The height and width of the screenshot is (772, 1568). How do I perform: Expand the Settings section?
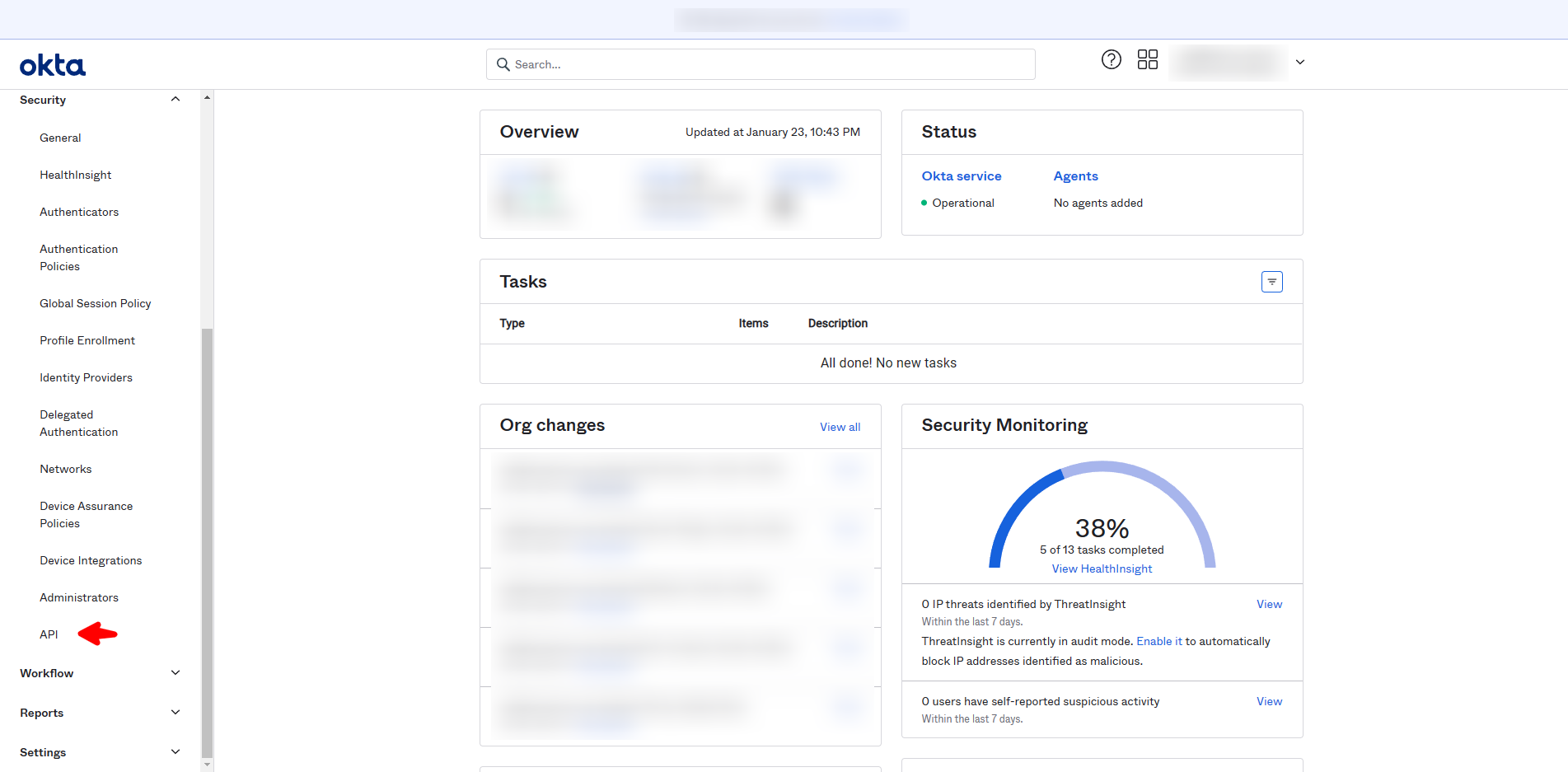coord(175,752)
